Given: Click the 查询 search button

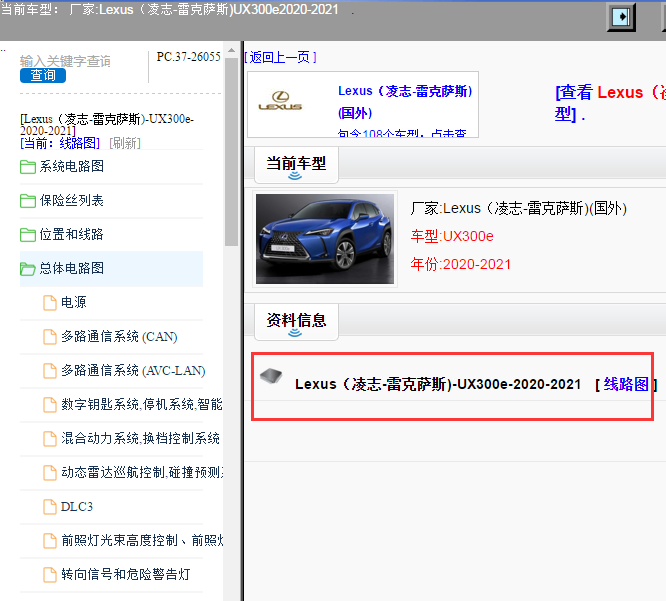Looking at the screenshot, I should [x=43, y=75].
